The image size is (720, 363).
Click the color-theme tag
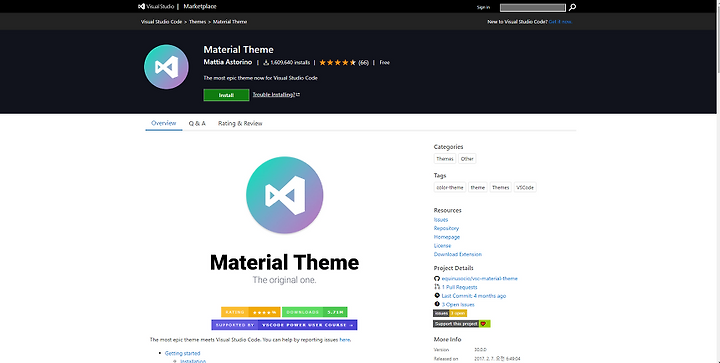[x=450, y=187]
